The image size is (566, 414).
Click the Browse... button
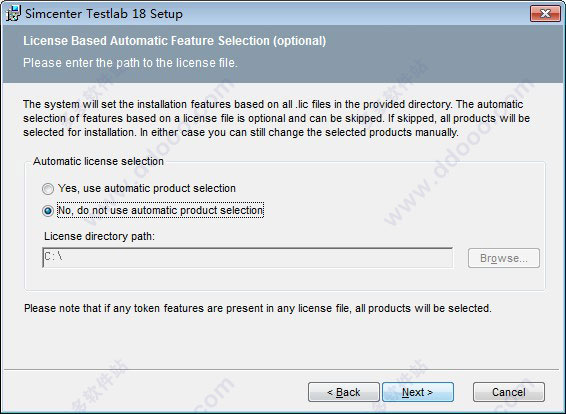tap(504, 258)
